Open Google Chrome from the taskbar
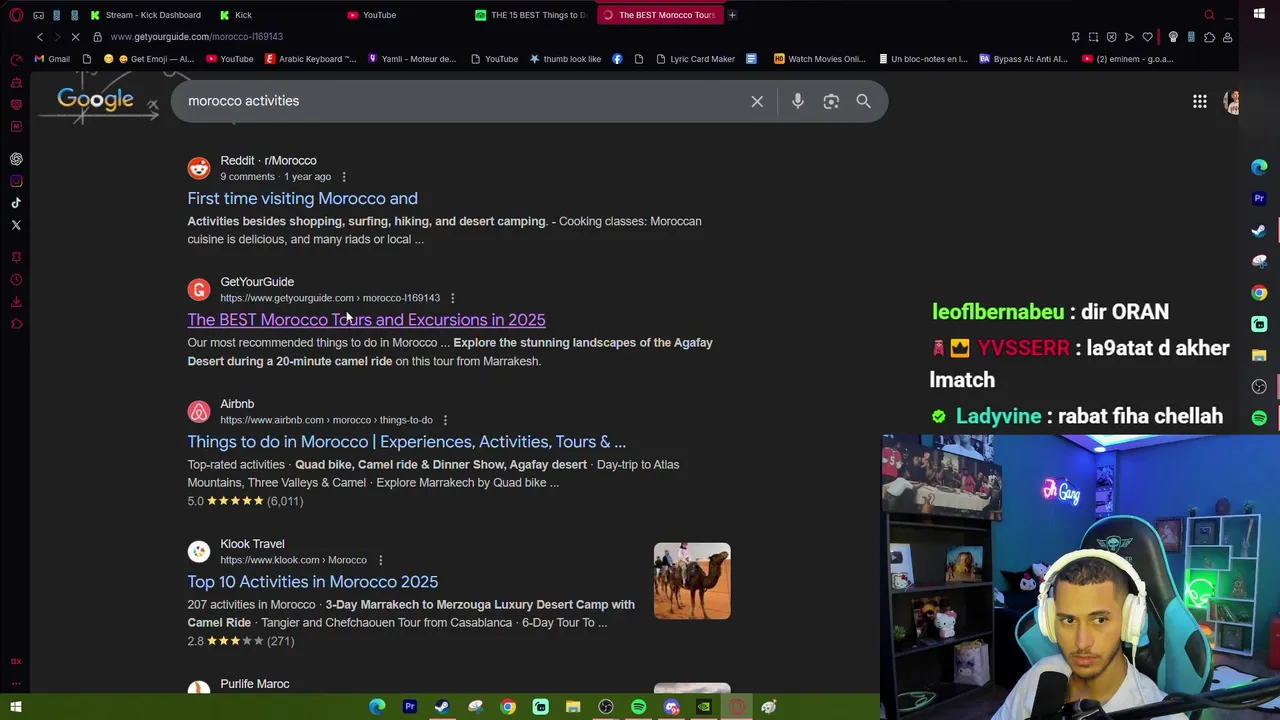The height and width of the screenshot is (720, 1280). (508, 707)
